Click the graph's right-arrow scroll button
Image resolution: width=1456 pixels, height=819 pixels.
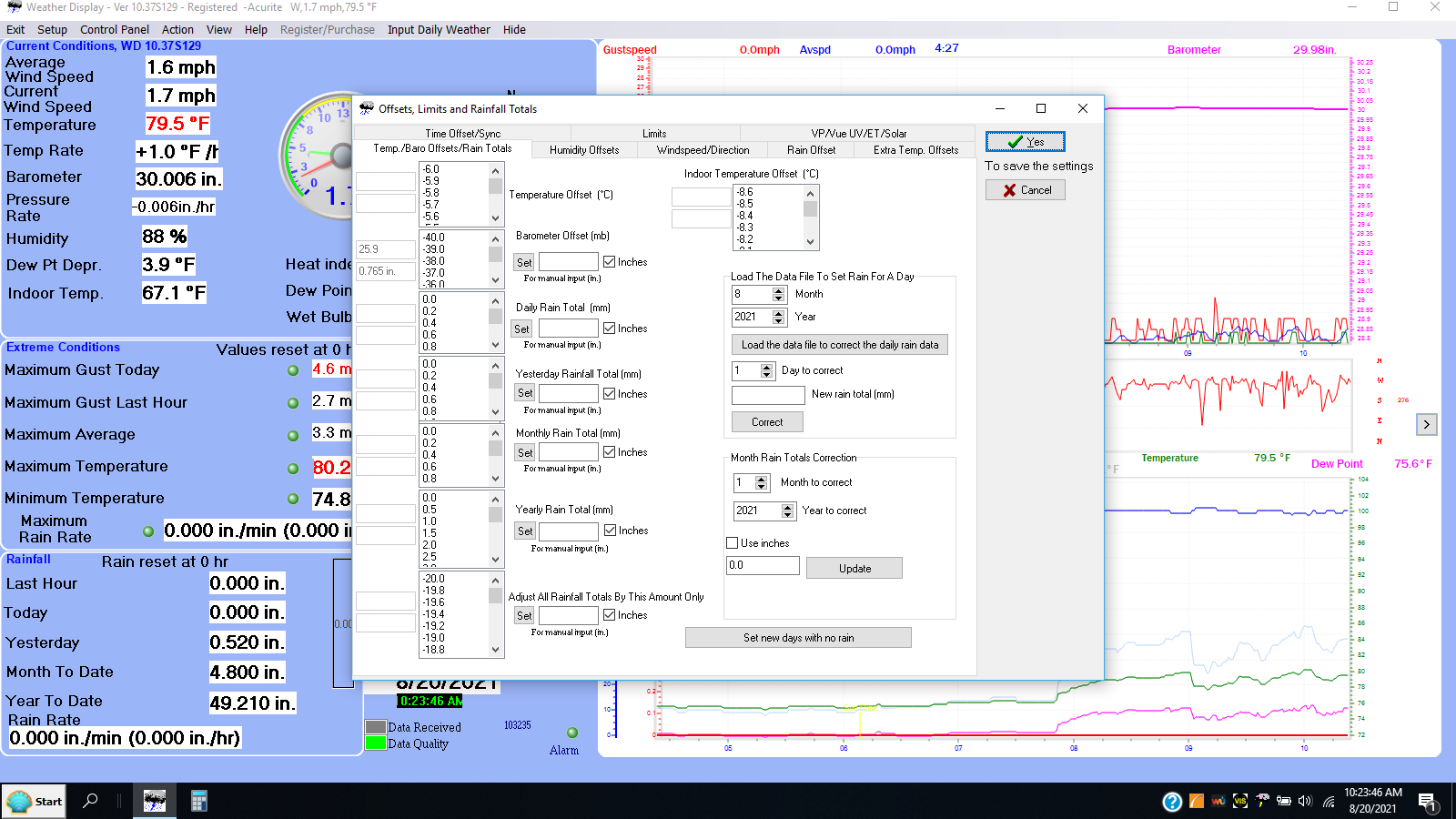[x=1426, y=424]
